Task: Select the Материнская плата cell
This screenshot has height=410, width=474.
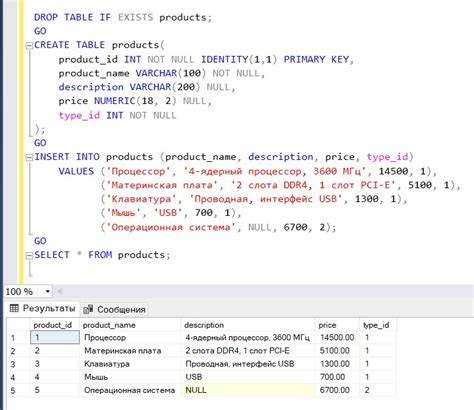Action: click(131, 351)
